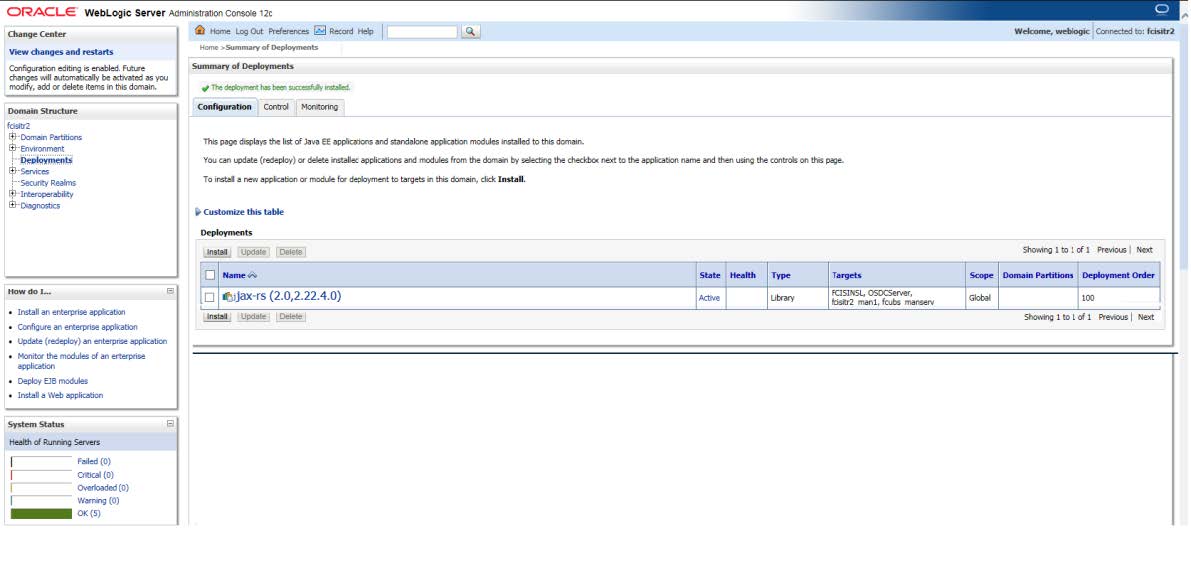Click the Record icon in toolbar
The image size is (1191, 578).
(320, 31)
